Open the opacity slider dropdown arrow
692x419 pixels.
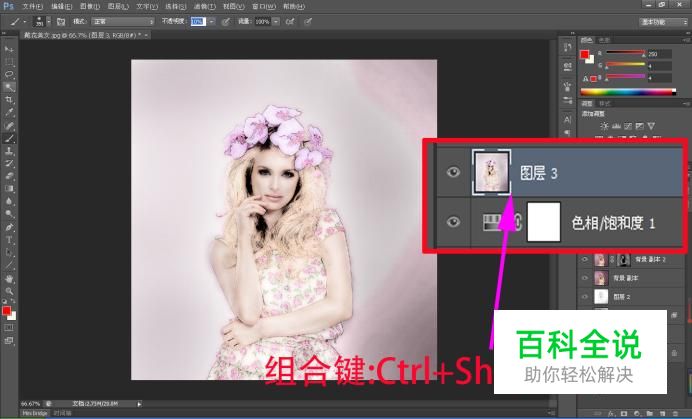coord(213,20)
